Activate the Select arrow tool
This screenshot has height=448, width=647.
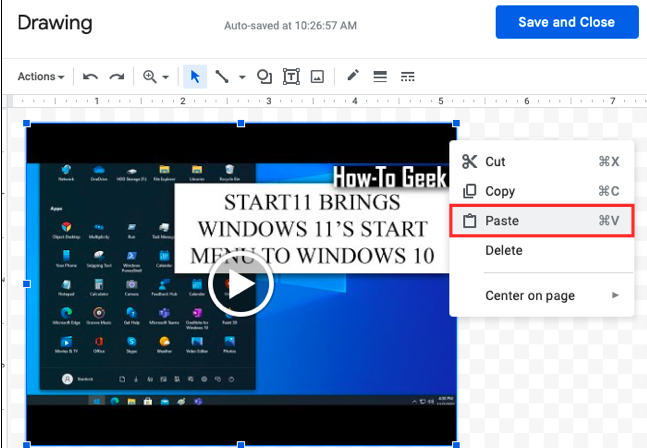(195, 77)
